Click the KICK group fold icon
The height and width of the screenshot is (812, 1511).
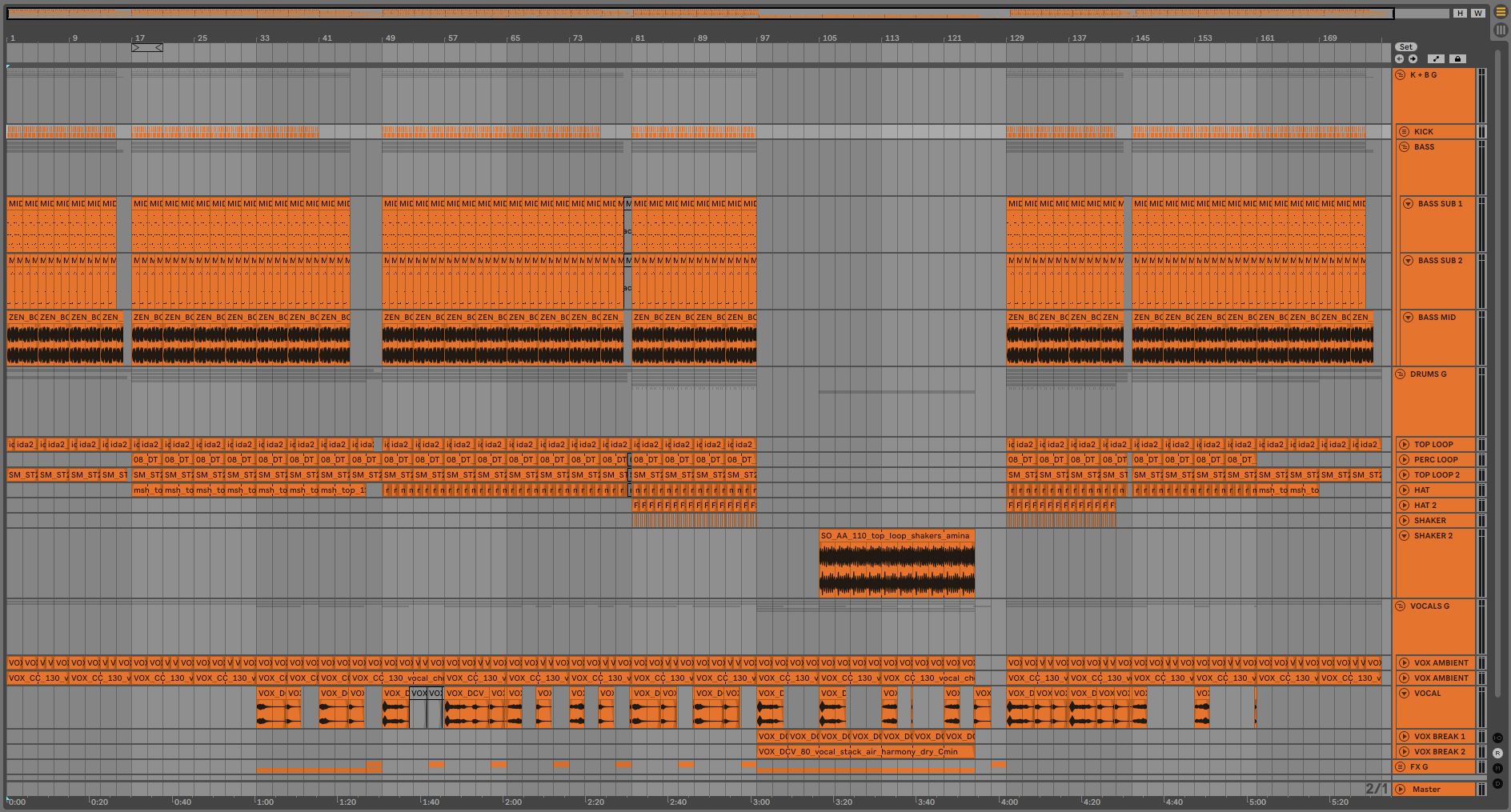pyautogui.click(x=1404, y=132)
